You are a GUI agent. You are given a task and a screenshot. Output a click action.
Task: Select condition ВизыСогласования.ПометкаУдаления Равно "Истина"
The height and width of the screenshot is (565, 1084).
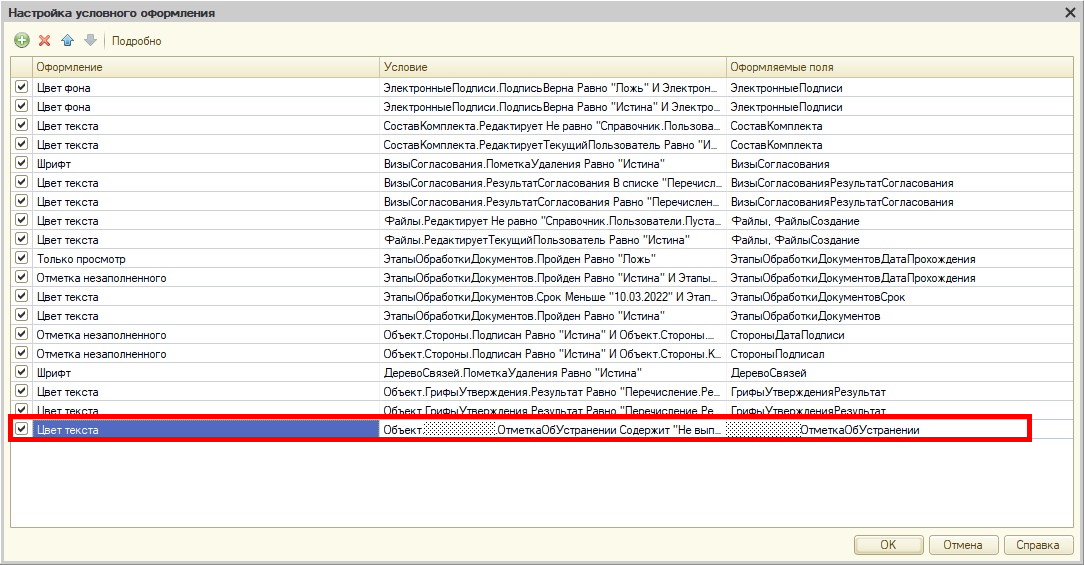point(552,164)
